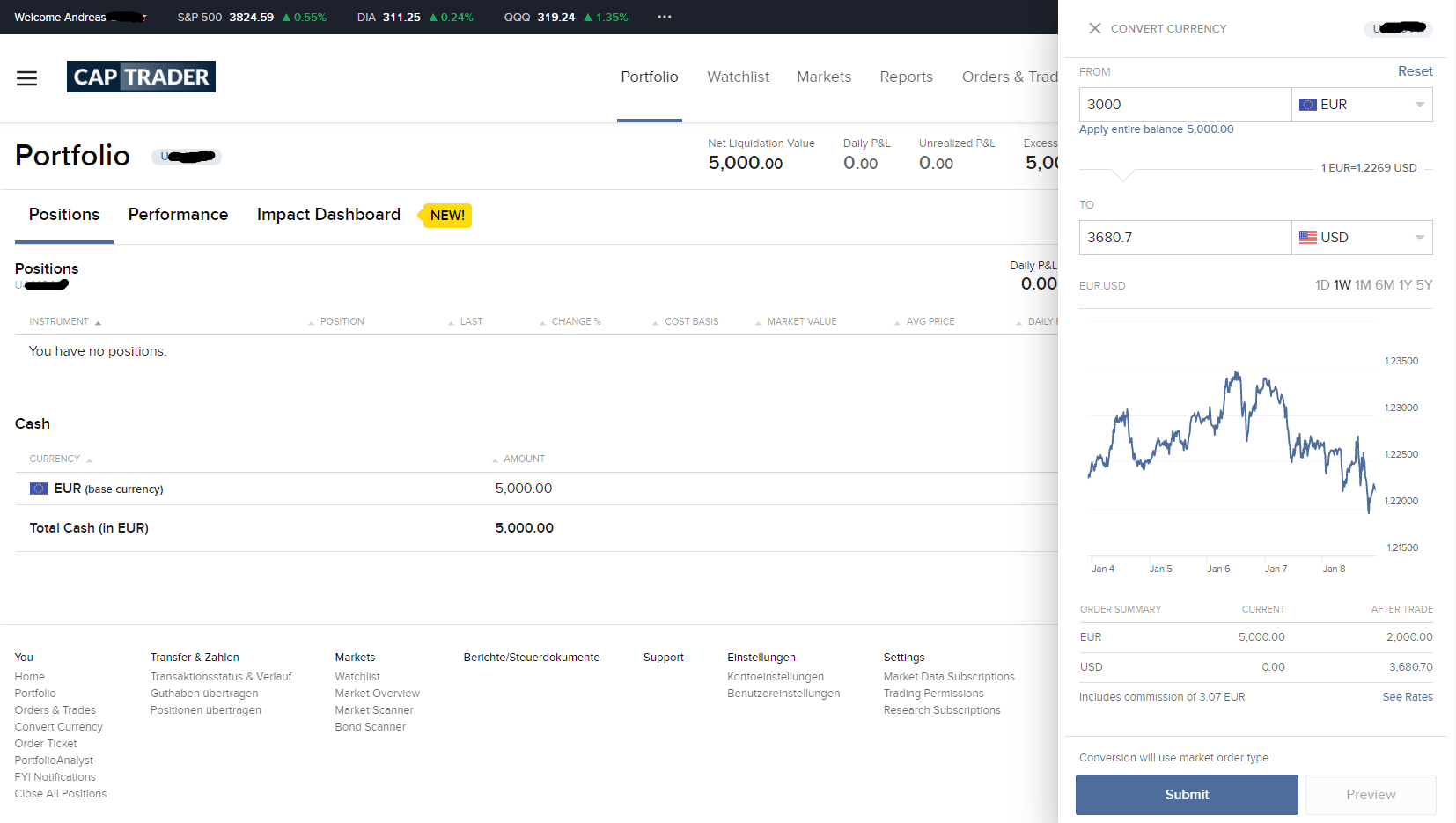Open Trading Permissions footer link
1456x823 pixels.
click(x=934, y=694)
